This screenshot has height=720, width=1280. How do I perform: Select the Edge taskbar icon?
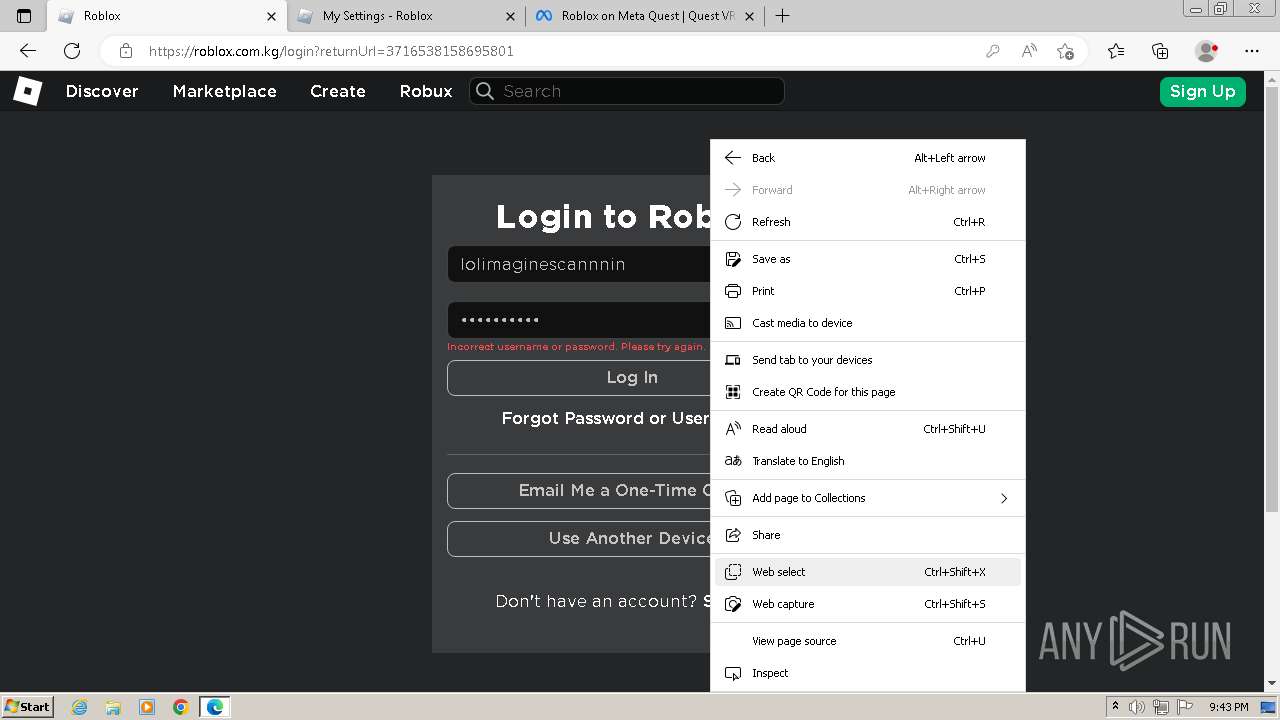[215, 707]
